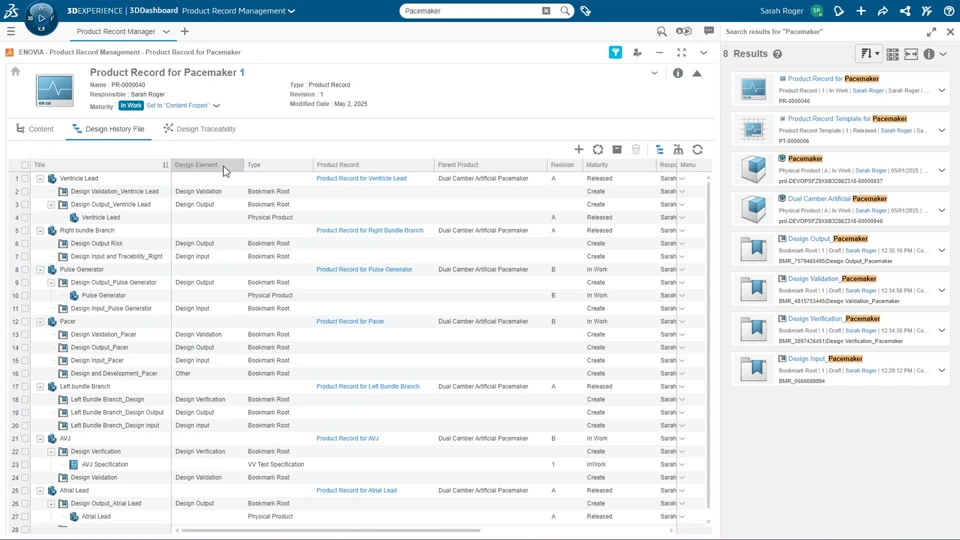The image size is (960, 540).
Task: Click the Product Record for Pacemaker thumbnail
Action: click(x=54, y=91)
